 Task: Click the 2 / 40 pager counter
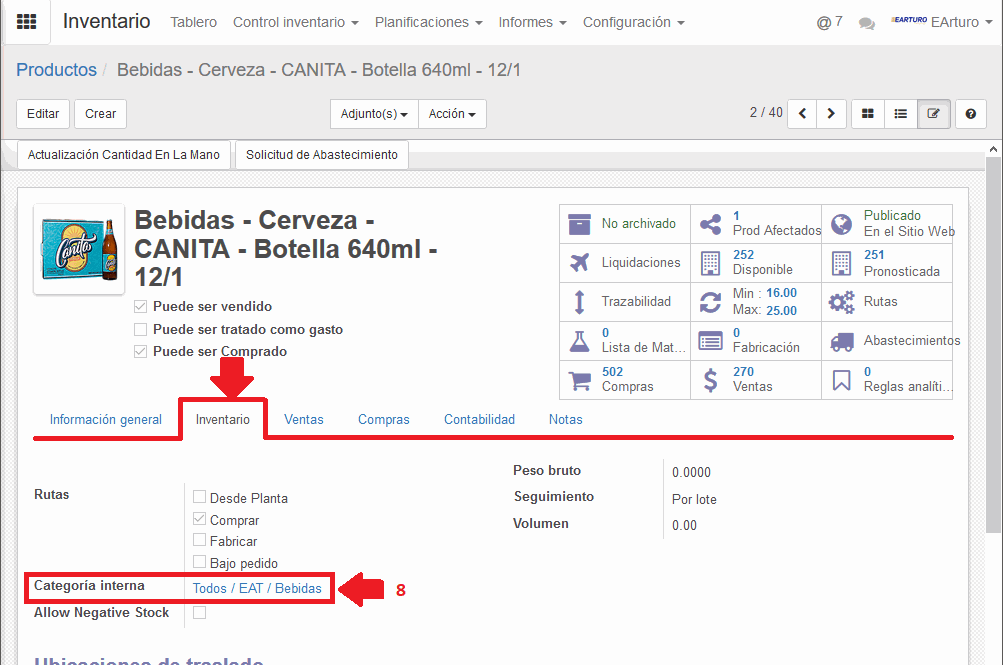766,113
